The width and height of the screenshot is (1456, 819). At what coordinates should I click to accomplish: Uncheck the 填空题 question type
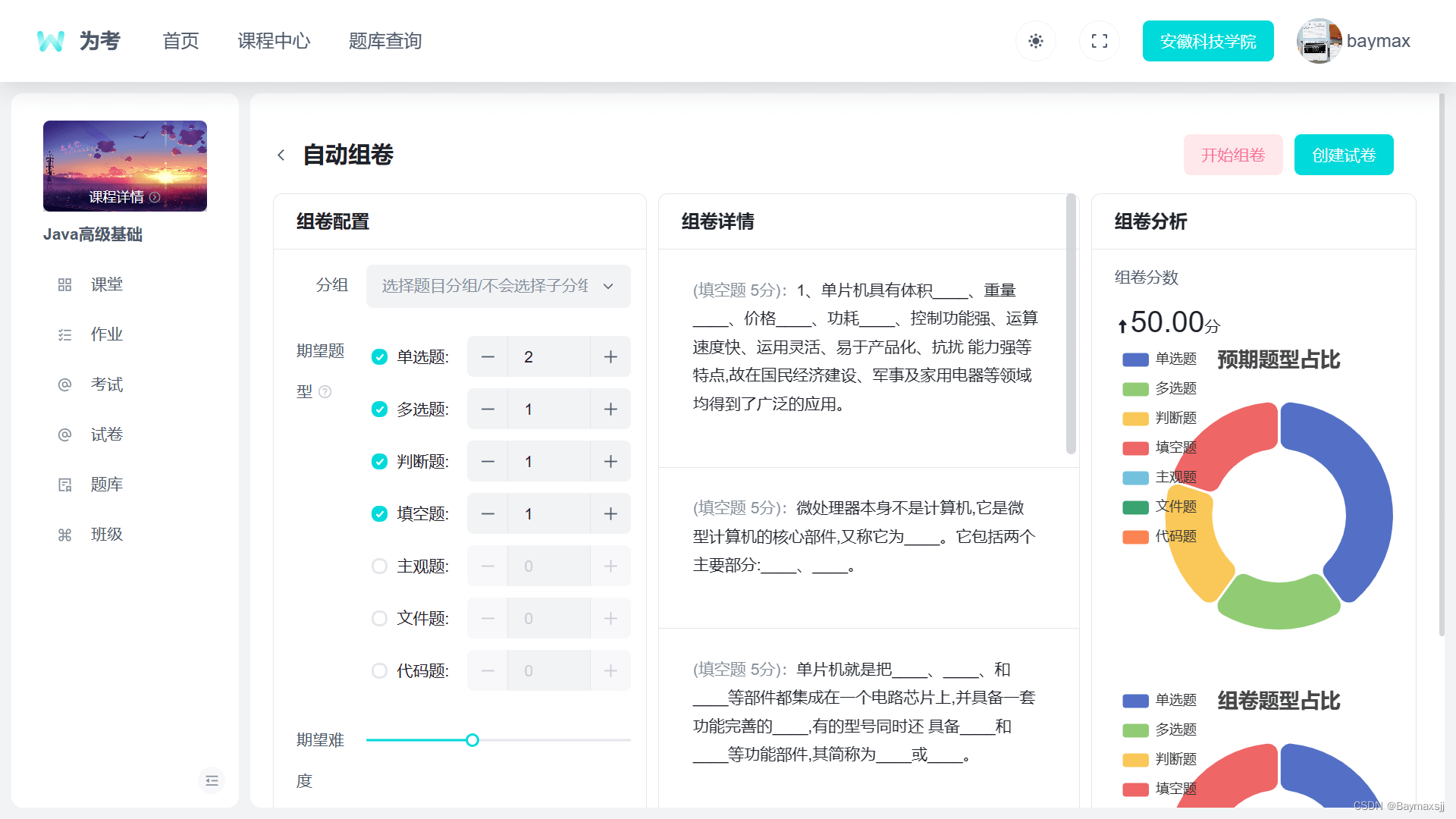coord(379,513)
